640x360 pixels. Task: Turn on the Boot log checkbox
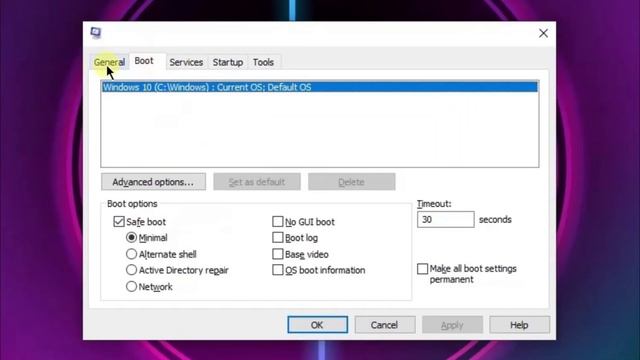(x=278, y=238)
